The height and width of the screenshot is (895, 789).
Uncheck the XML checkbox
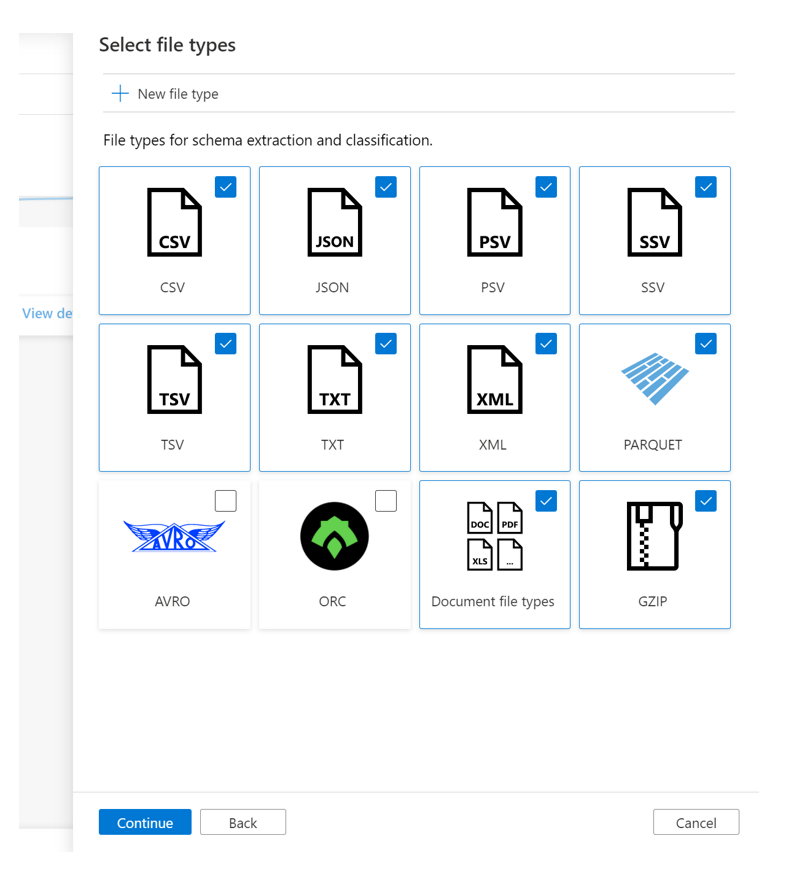(546, 344)
